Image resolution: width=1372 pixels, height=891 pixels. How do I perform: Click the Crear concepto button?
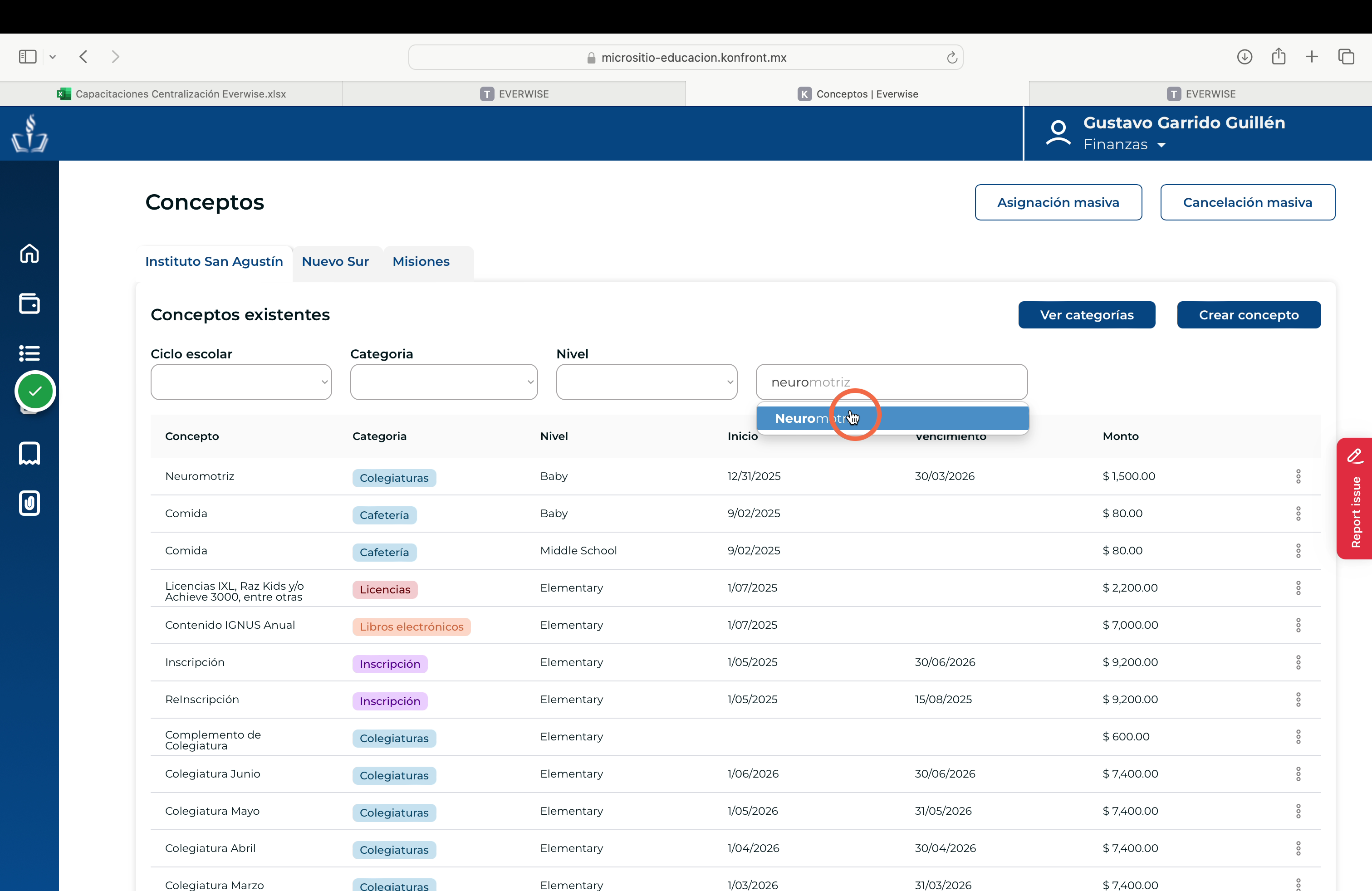pos(1249,315)
